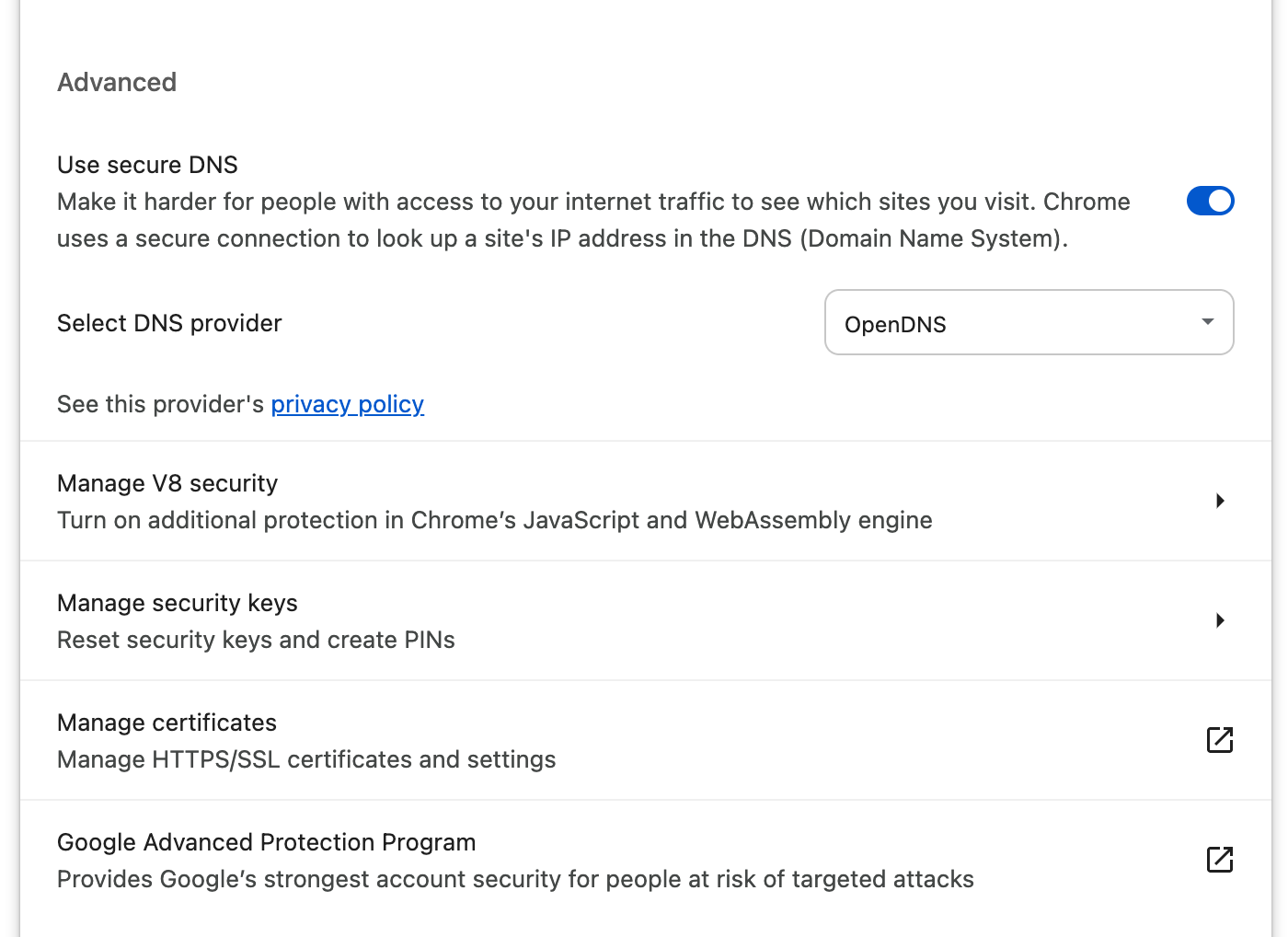Image resolution: width=1288 pixels, height=937 pixels.
Task: Click the Reset security keys and create PINs text
Action: pyautogui.click(x=256, y=640)
